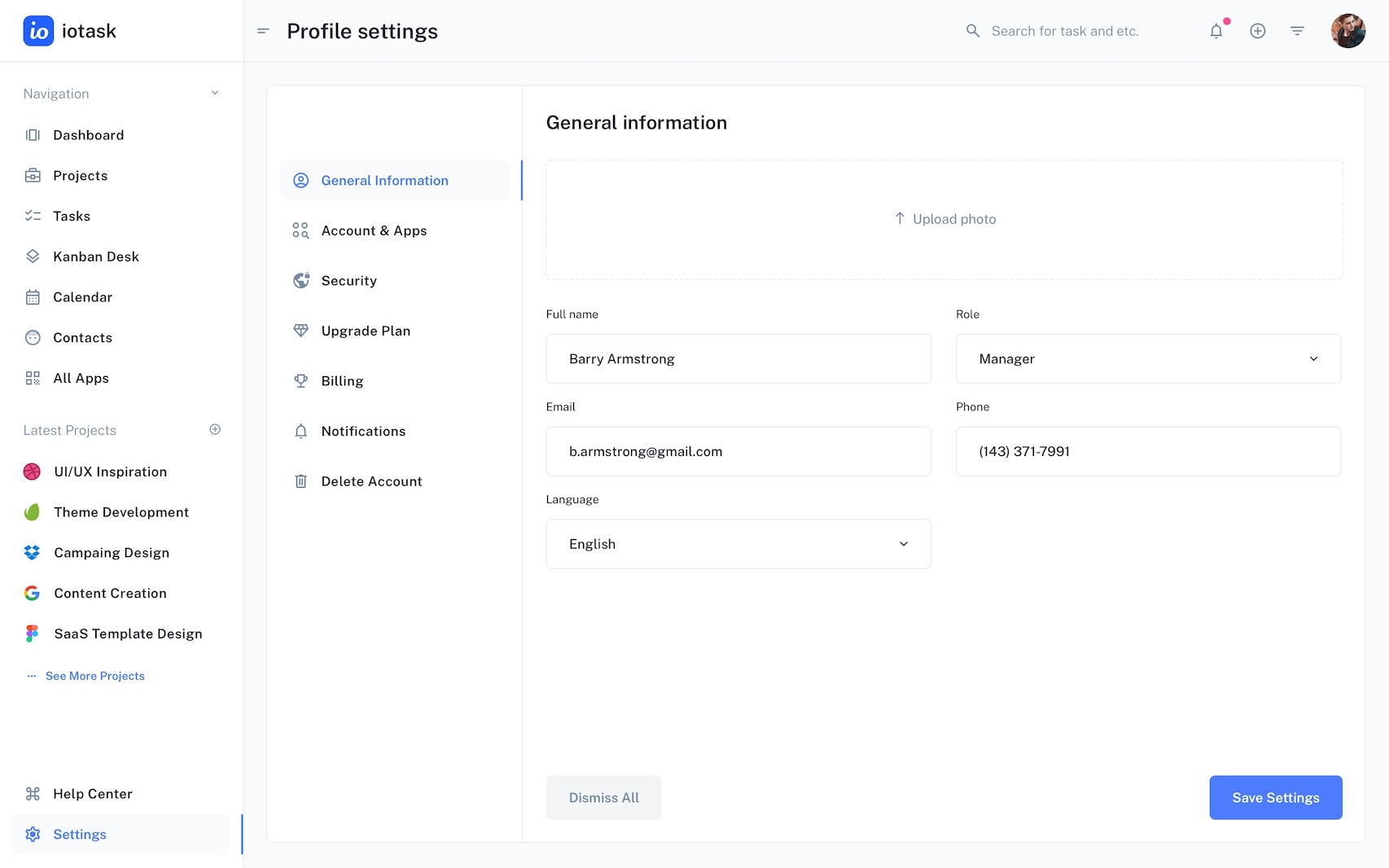Screen dimensions: 1389x868
Task: Click the plus circle icon in header
Action: click(x=1257, y=31)
